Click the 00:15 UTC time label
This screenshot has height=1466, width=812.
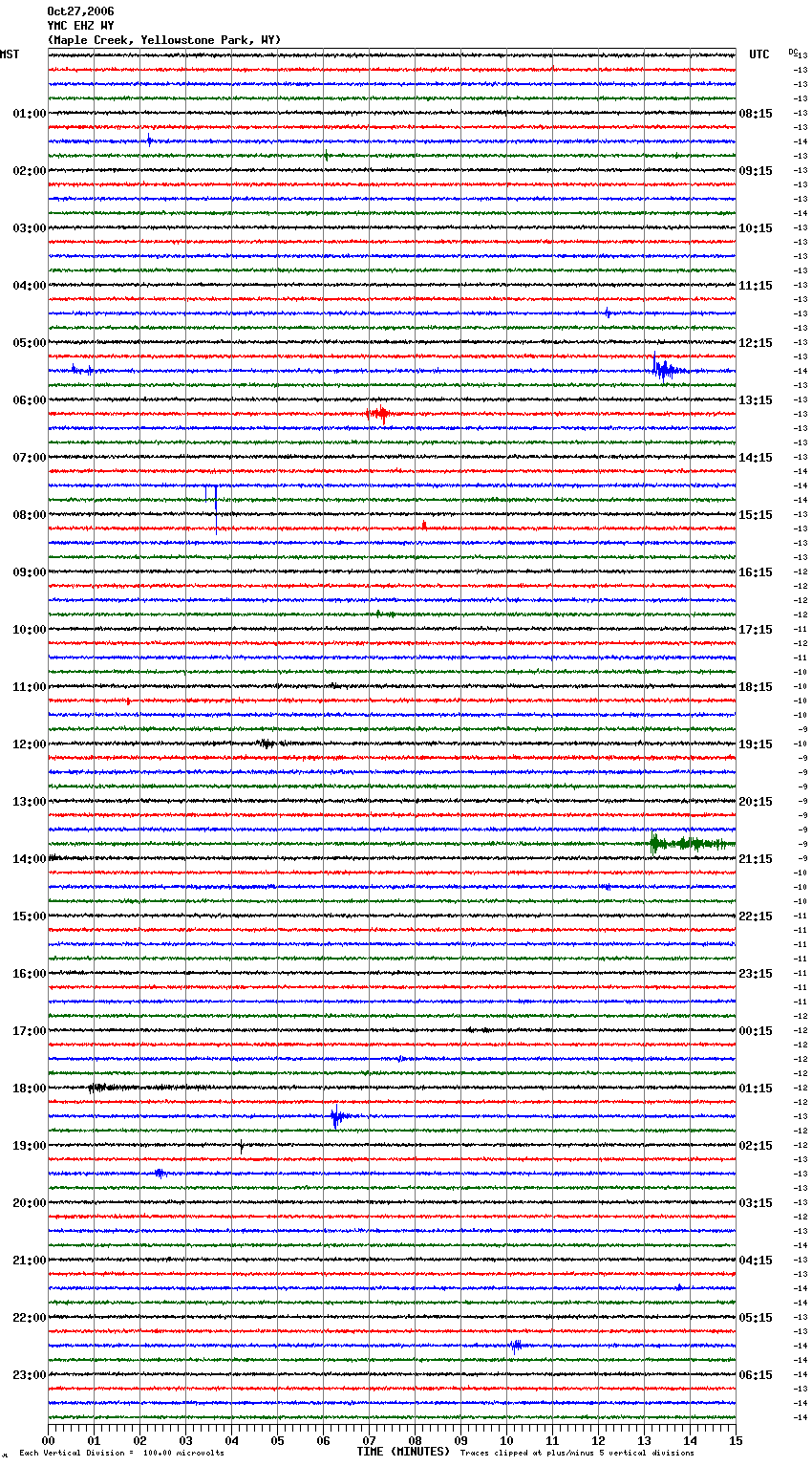point(756,1031)
